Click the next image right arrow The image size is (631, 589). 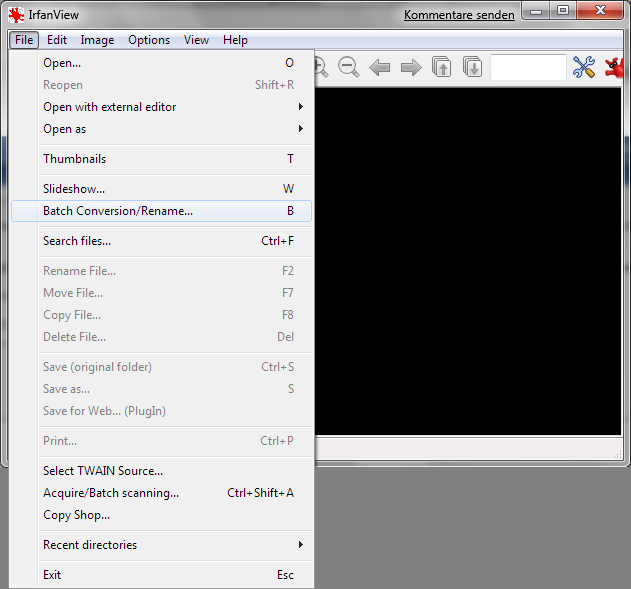411,67
